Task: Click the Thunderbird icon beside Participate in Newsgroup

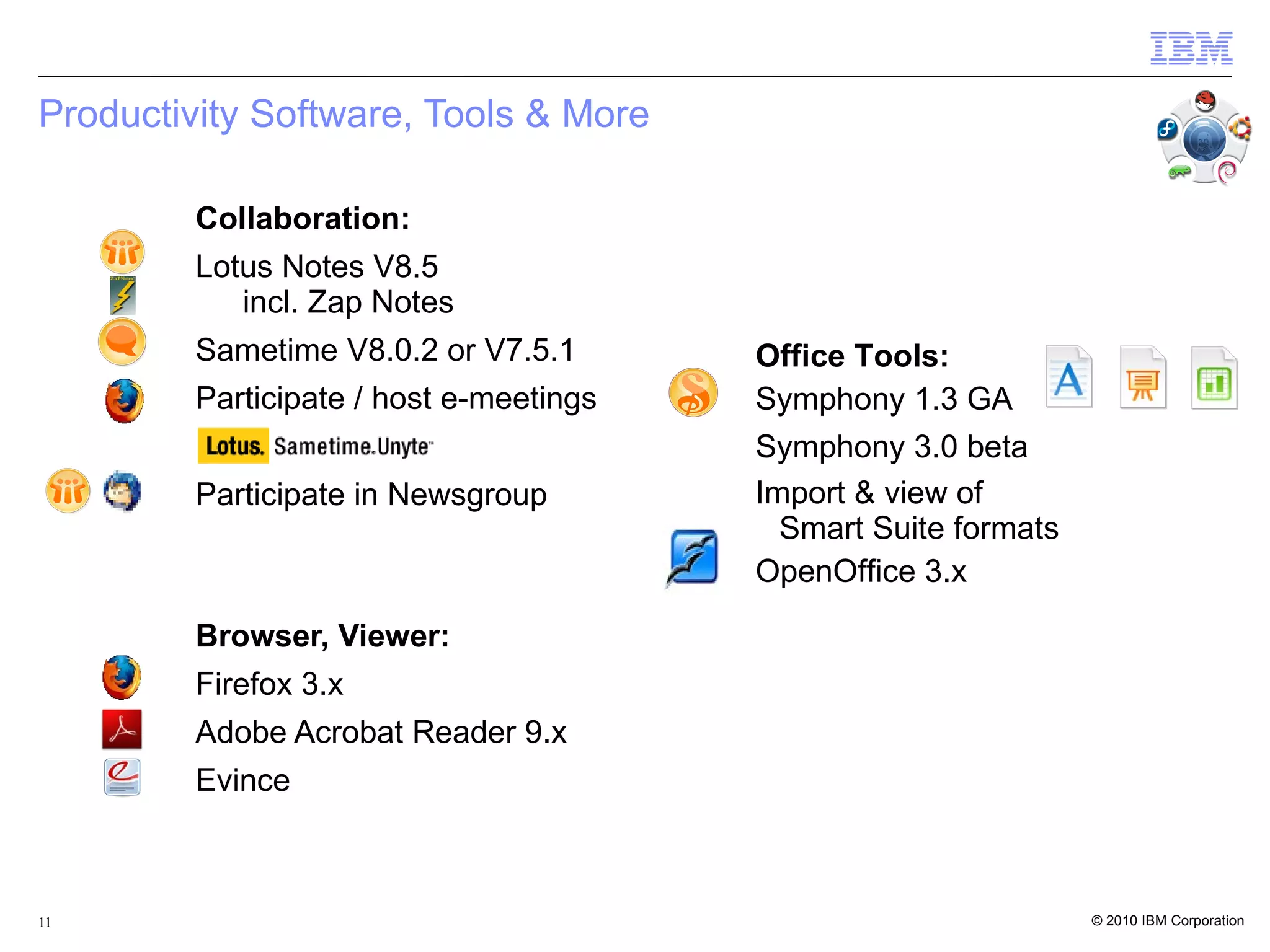Action: [x=122, y=491]
